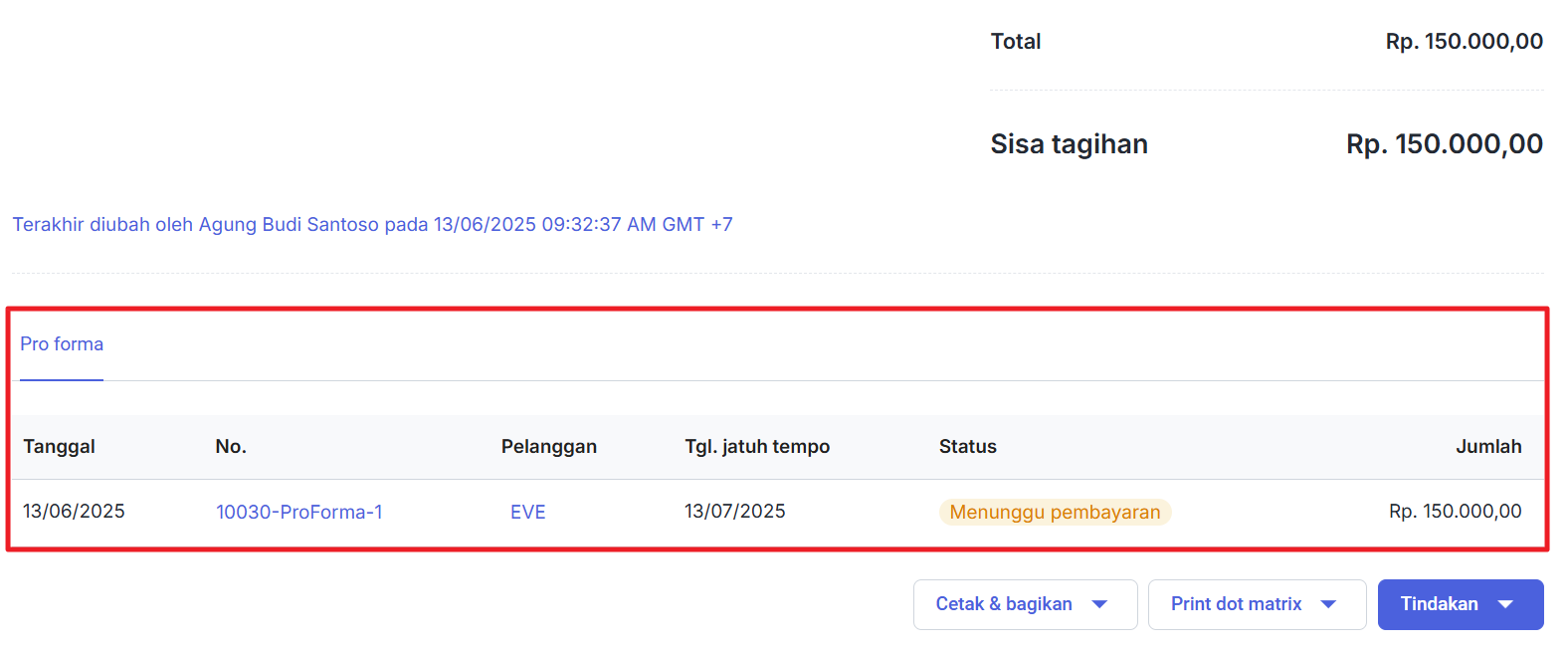
Task: Open the Print dot matrix dropdown
Action: point(1256,604)
